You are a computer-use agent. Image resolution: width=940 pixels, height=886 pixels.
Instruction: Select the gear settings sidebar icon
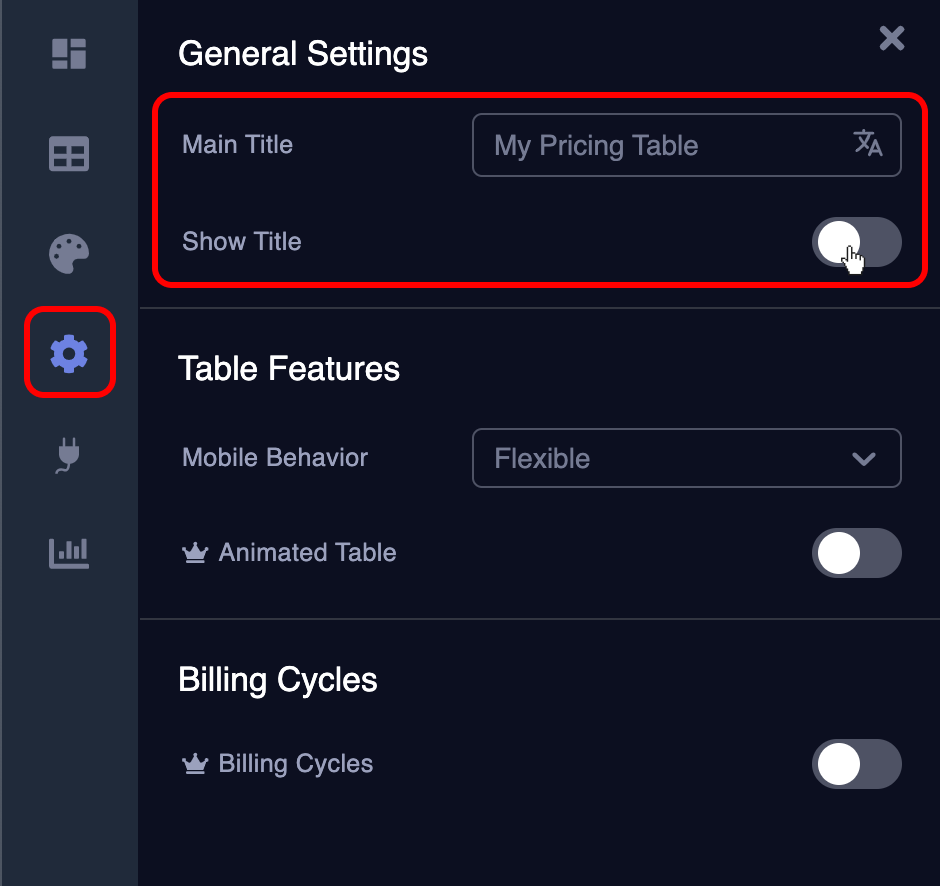70,353
